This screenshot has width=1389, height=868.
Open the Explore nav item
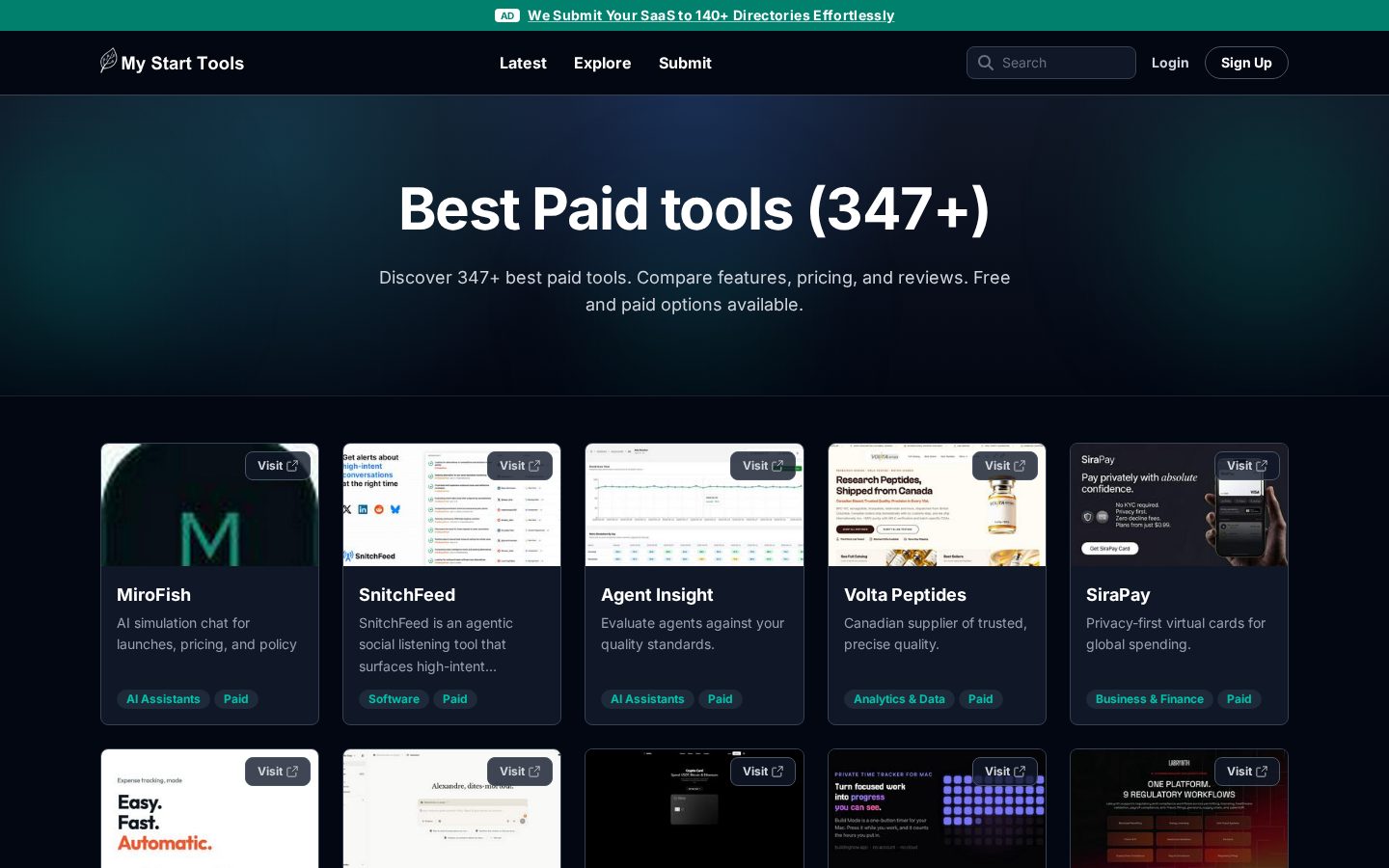pyautogui.click(x=603, y=63)
